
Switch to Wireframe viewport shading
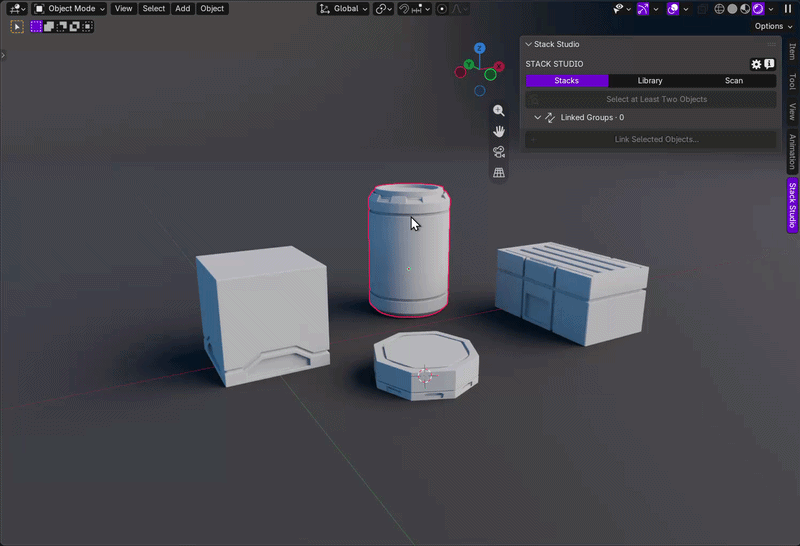[719, 9]
